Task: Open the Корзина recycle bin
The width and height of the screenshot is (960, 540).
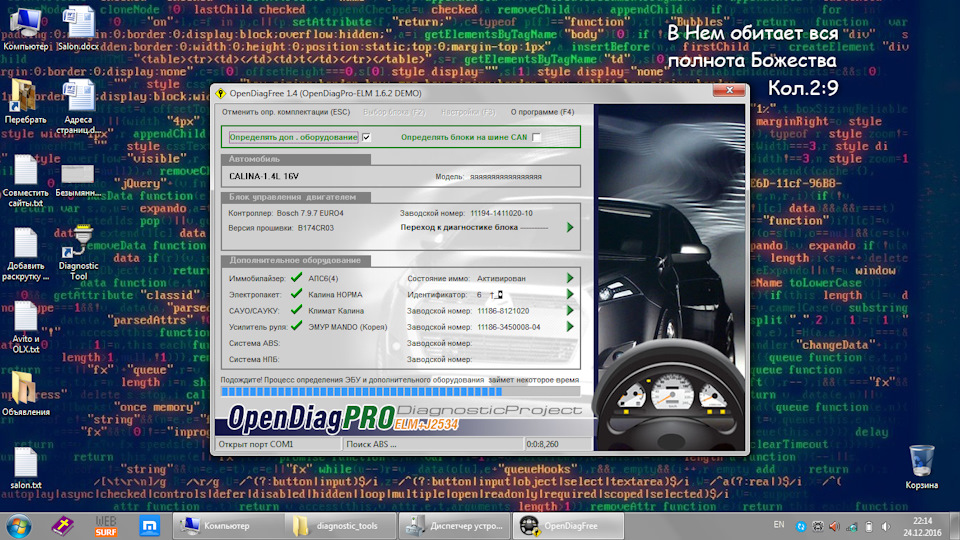Action: [921, 467]
